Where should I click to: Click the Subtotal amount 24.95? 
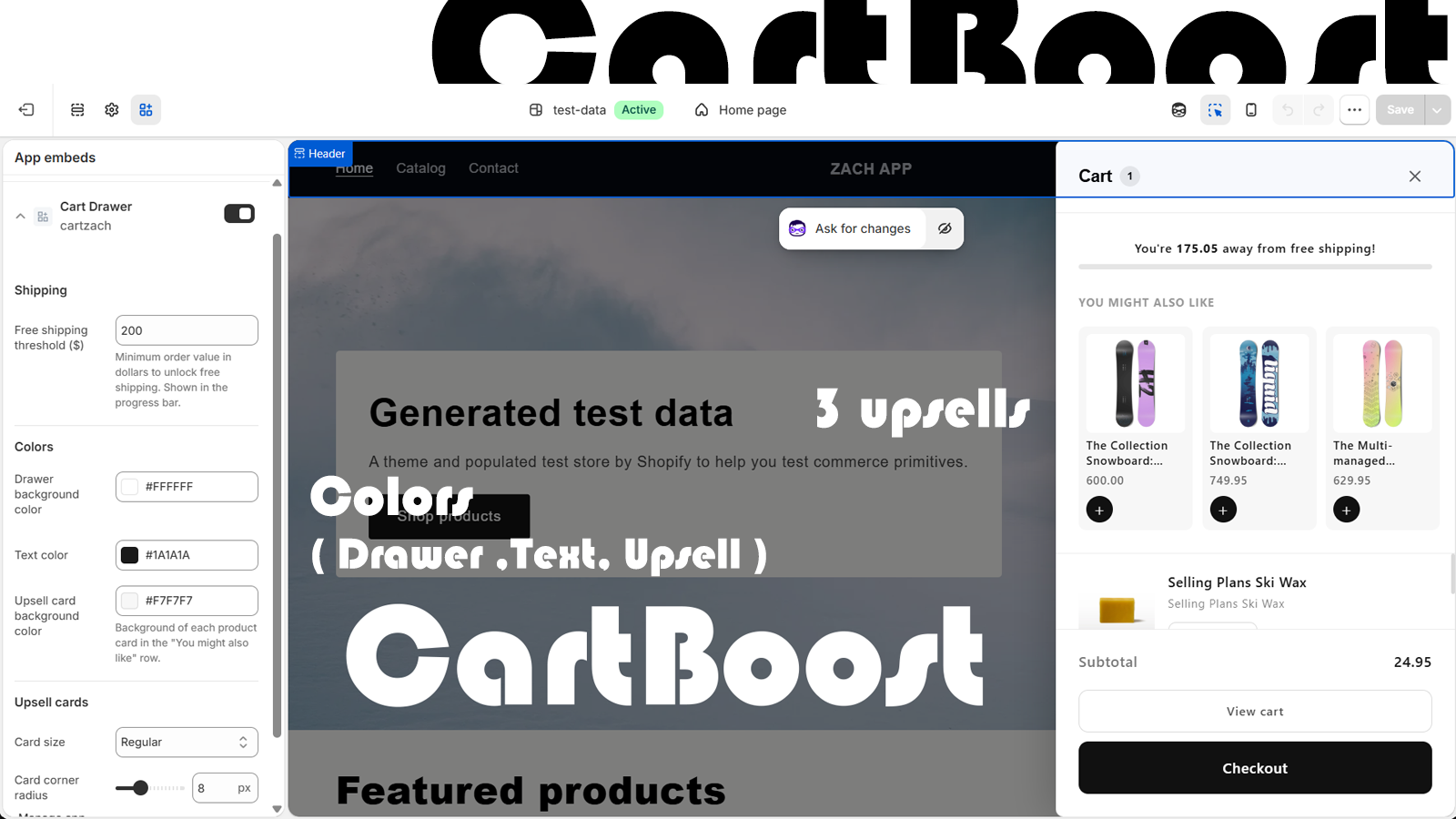point(1412,662)
